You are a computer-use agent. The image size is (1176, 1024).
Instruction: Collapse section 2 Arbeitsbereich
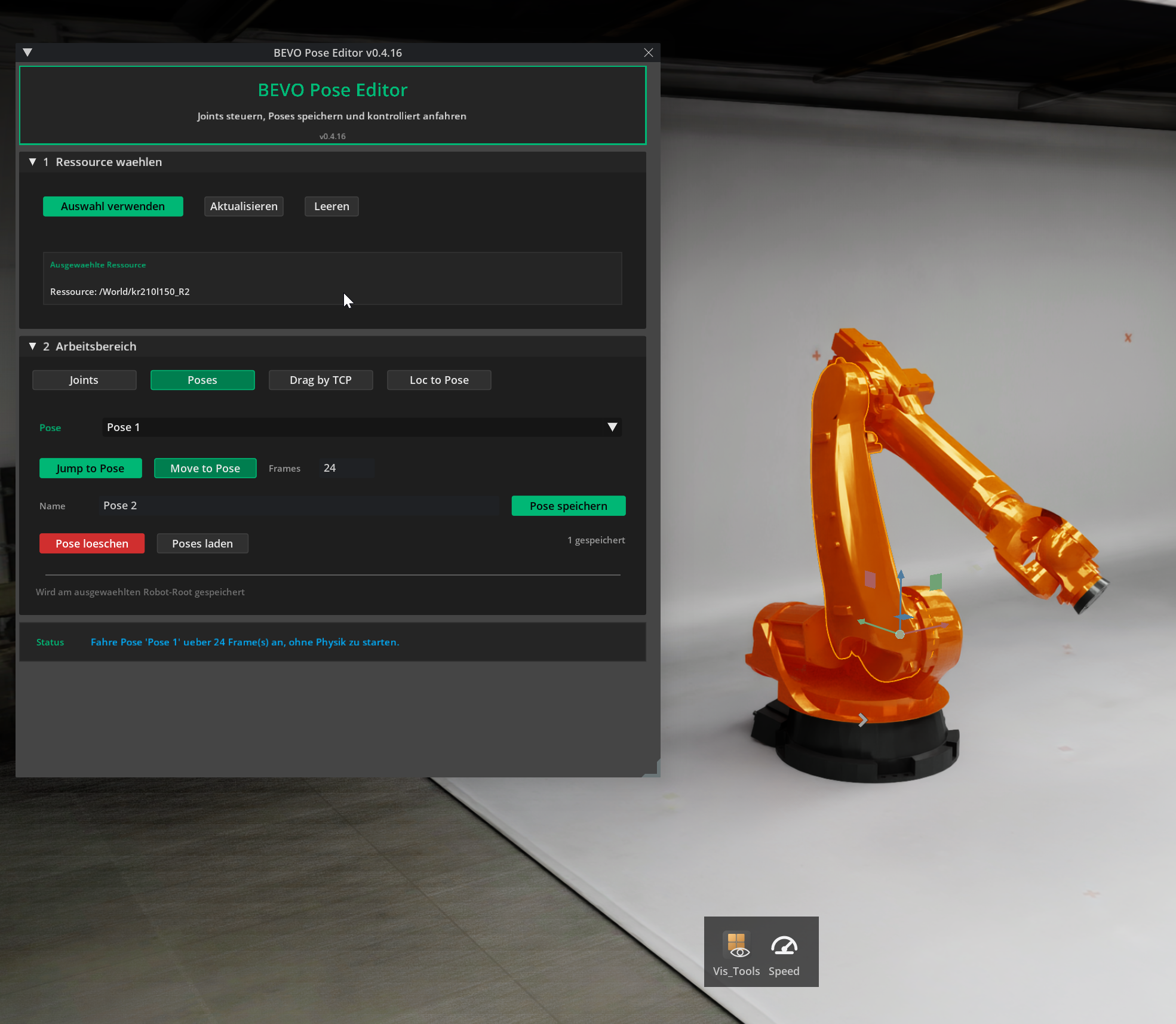coord(33,346)
